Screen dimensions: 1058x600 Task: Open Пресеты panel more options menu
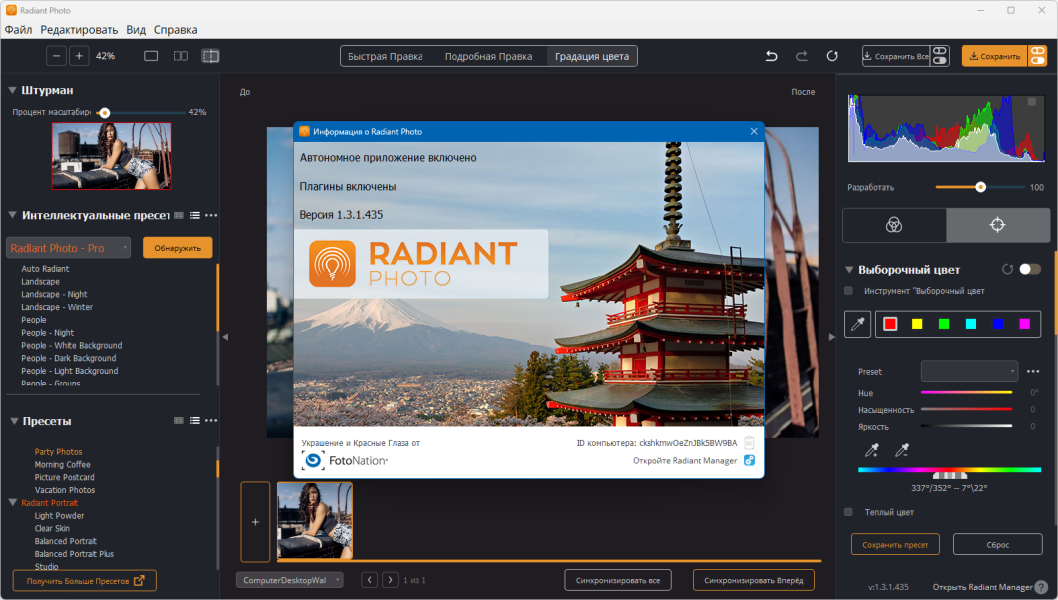pos(211,420)
